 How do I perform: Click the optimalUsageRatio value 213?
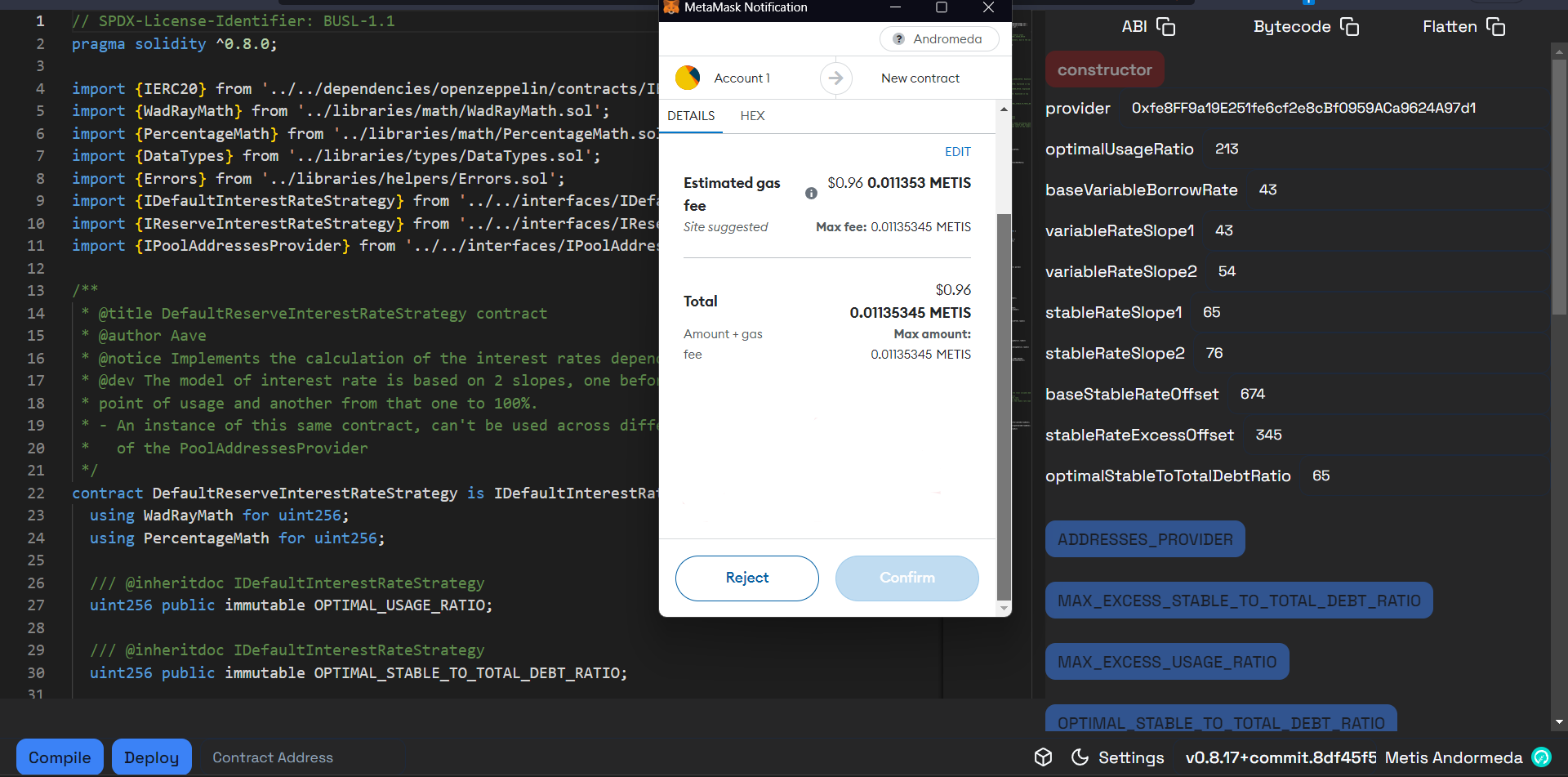pos(1227,149)
